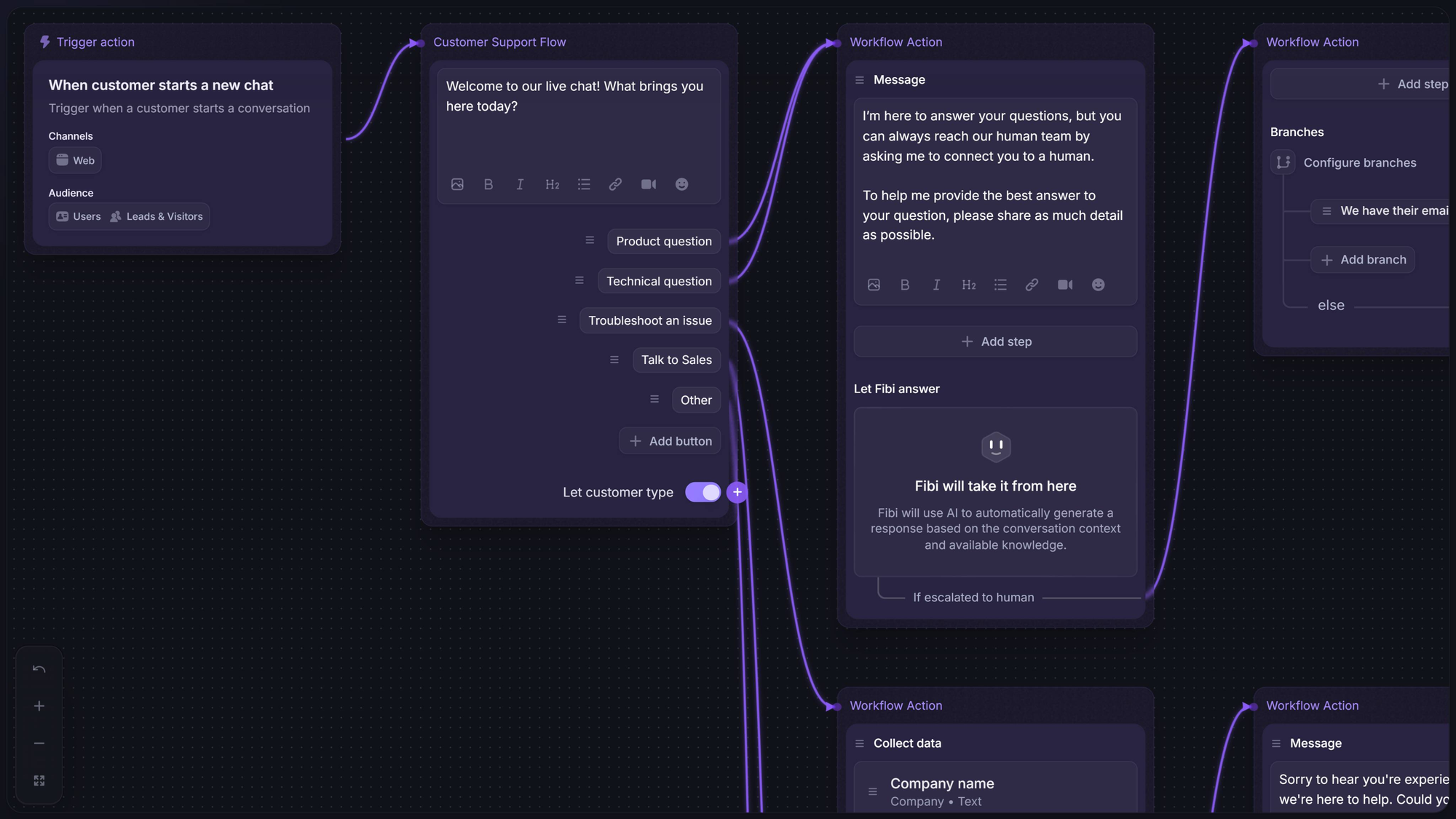Click the undo icon in zoom controls
Screen dimensions: 1456x819
pyautogui.click(x=39, y=669)
